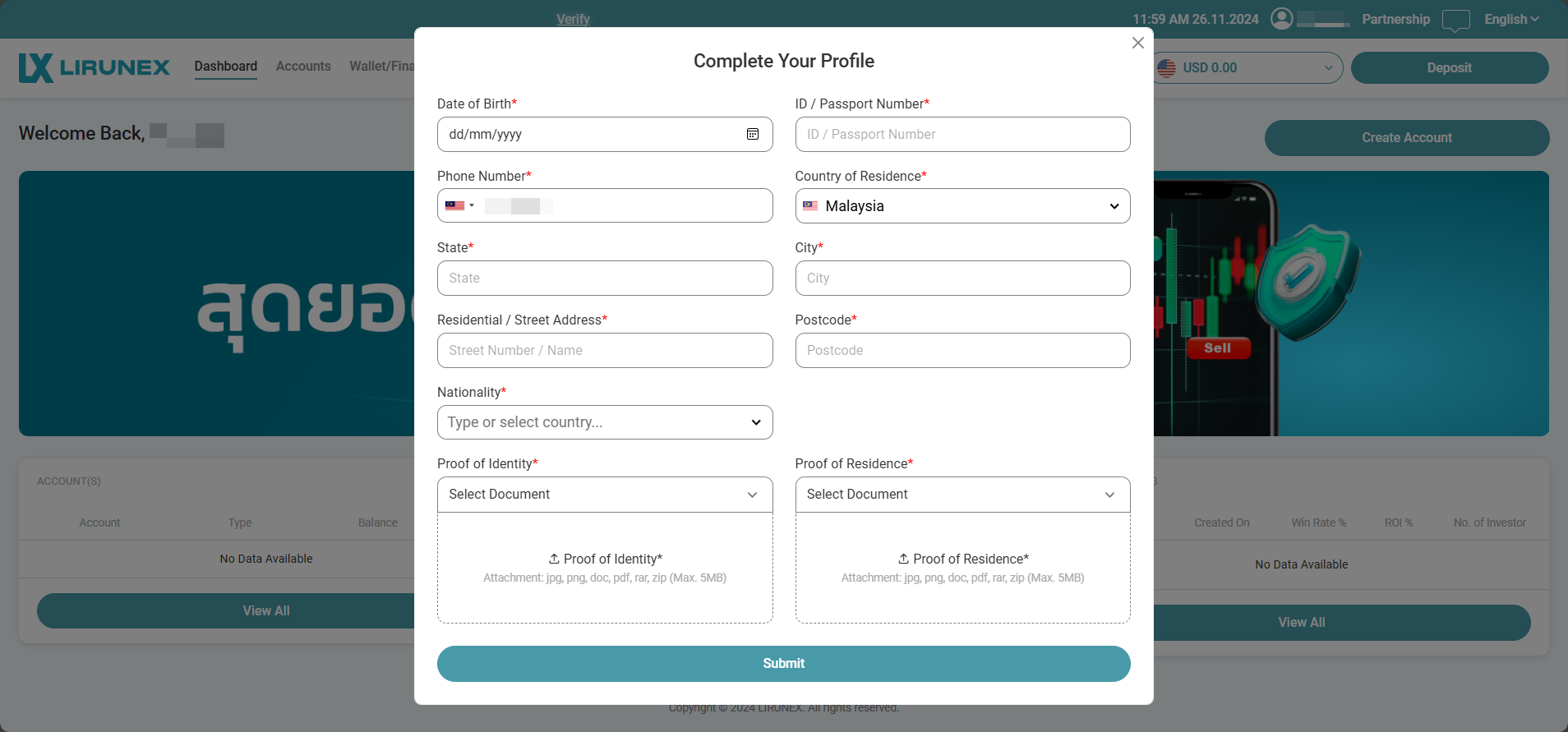Screen dimensions: 1568x732
Task: Expand the Country of Residence dropdown
Action: point(962,206)
